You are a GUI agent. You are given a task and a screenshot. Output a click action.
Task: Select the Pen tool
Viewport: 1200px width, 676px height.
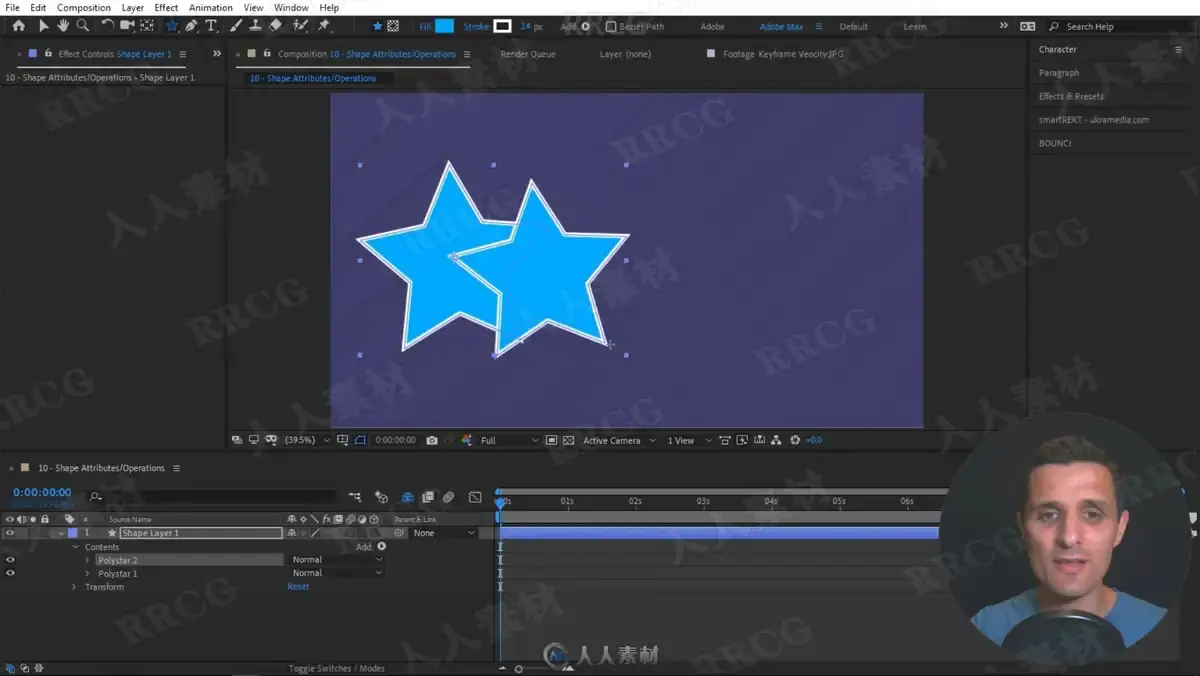(x=191, y=26)
